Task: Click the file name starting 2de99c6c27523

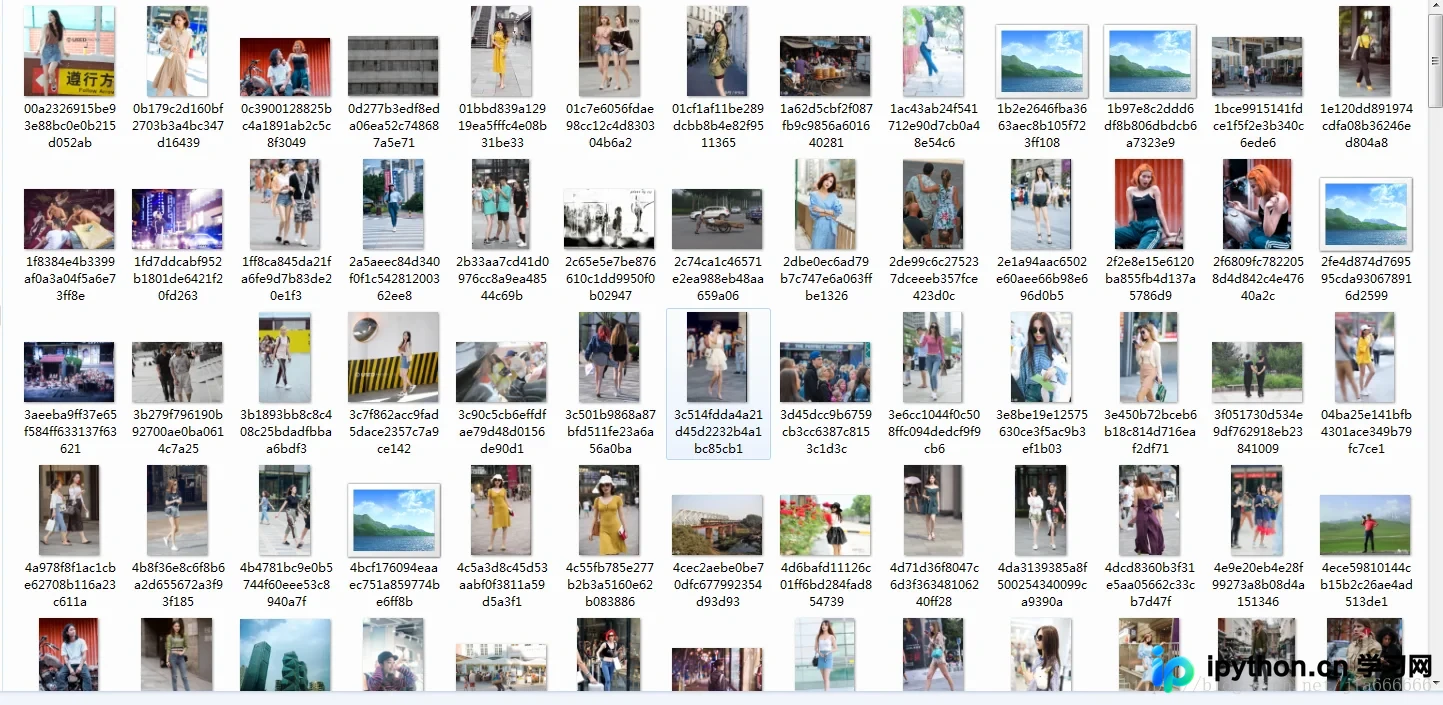Action: point(933,279)
